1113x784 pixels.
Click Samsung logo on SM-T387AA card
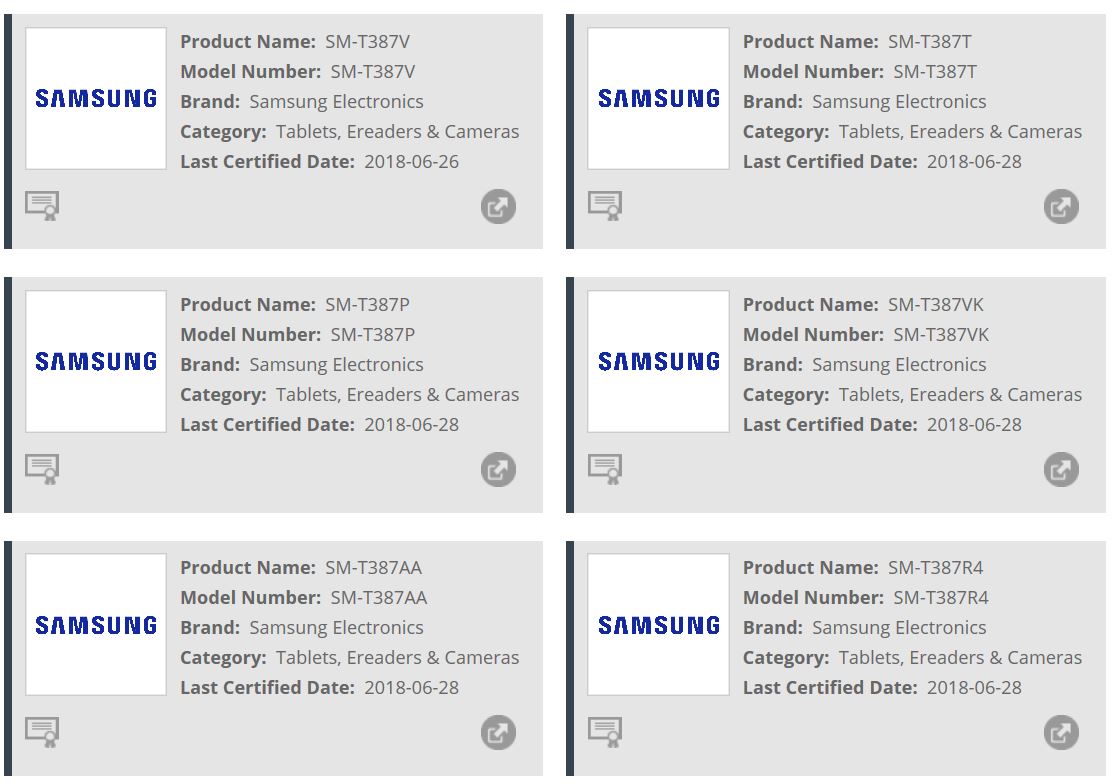[x=96, y=625]
